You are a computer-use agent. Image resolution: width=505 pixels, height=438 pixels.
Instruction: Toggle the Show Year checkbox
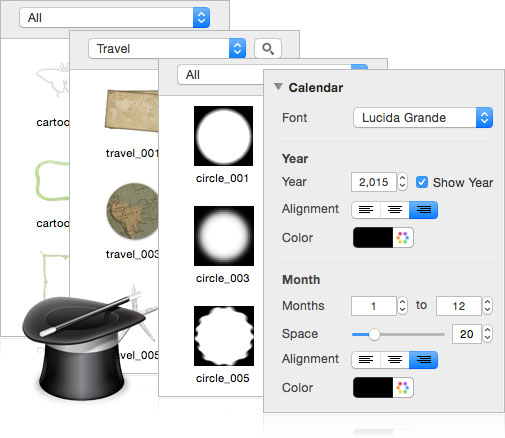[x=422, y=182]
